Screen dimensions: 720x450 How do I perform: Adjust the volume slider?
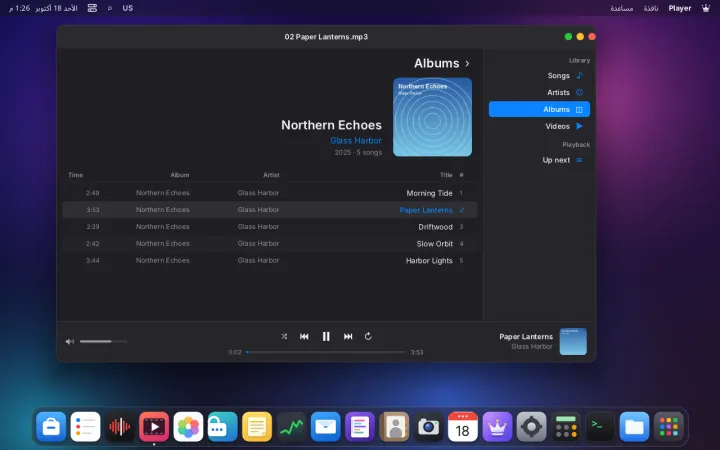(x=103, y=341)
